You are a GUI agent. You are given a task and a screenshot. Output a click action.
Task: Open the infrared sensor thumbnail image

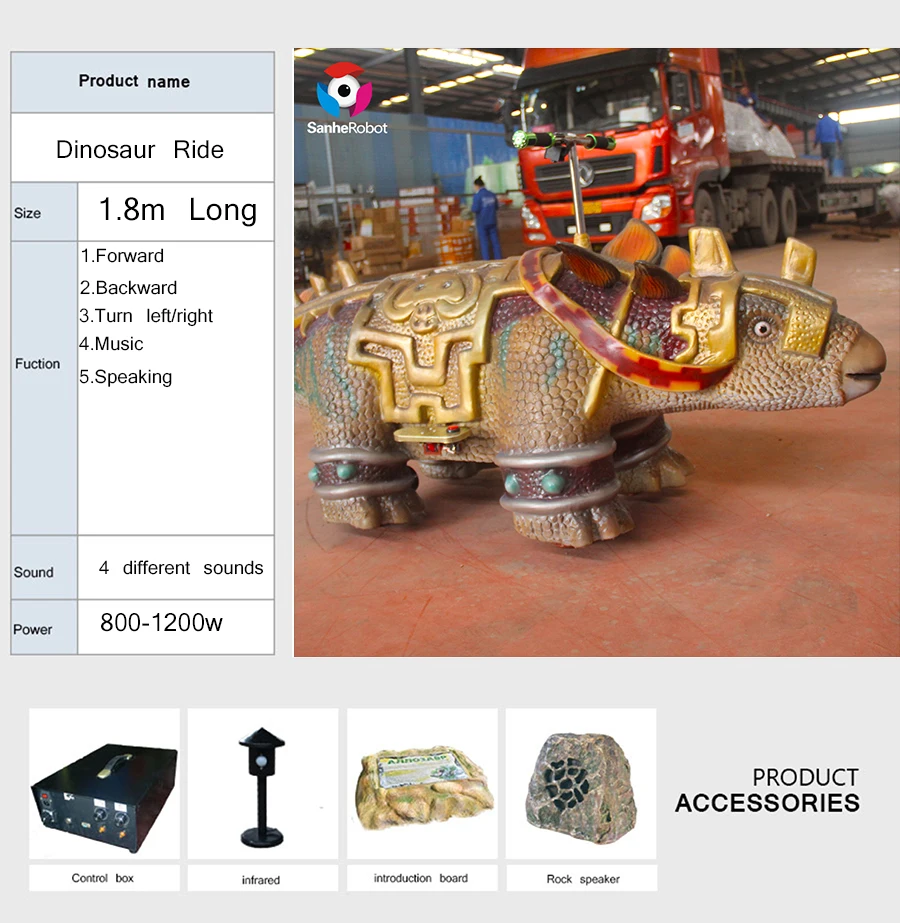(263, 783)
